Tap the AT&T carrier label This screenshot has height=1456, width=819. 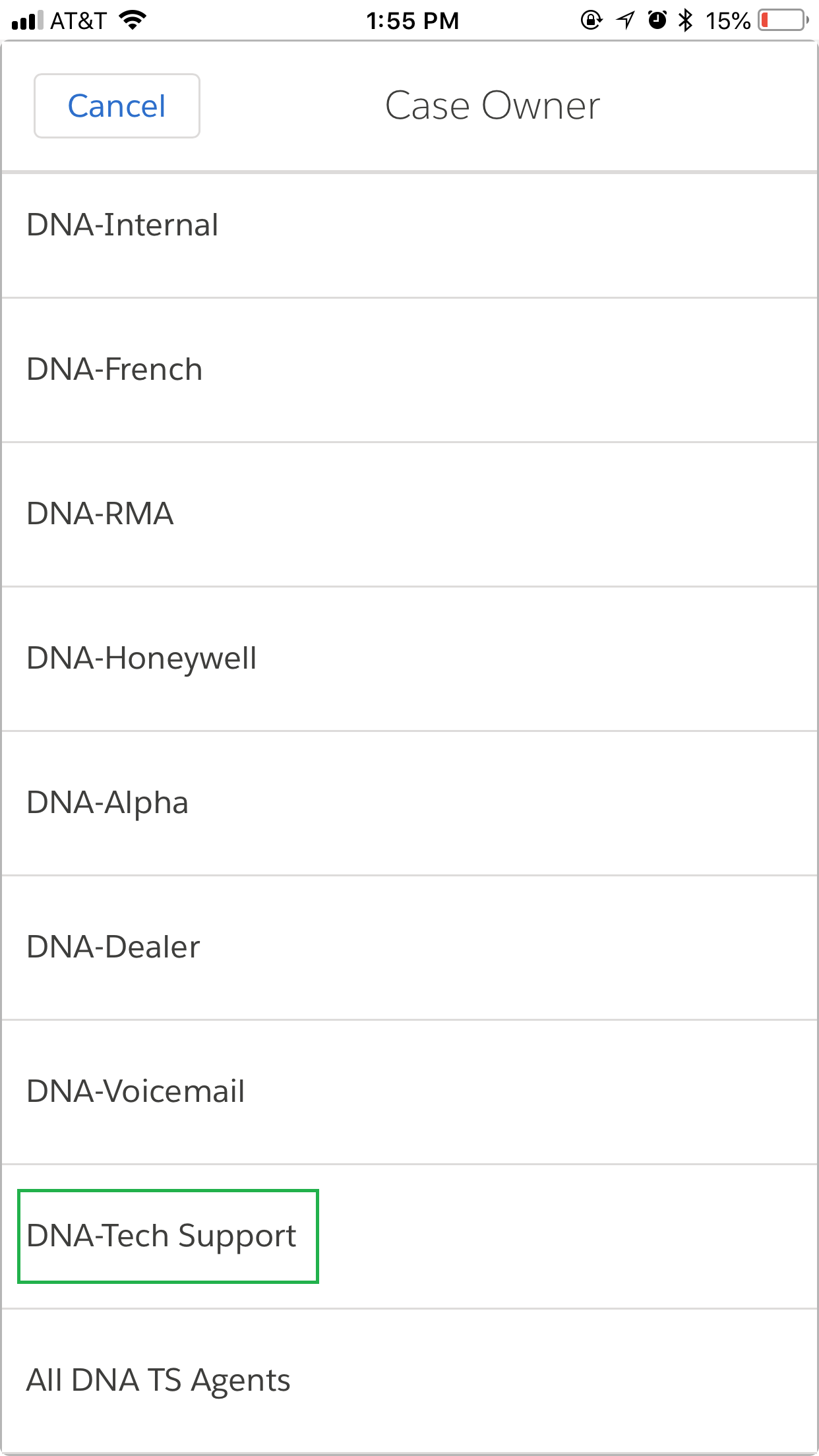click(x=78, y=21)
